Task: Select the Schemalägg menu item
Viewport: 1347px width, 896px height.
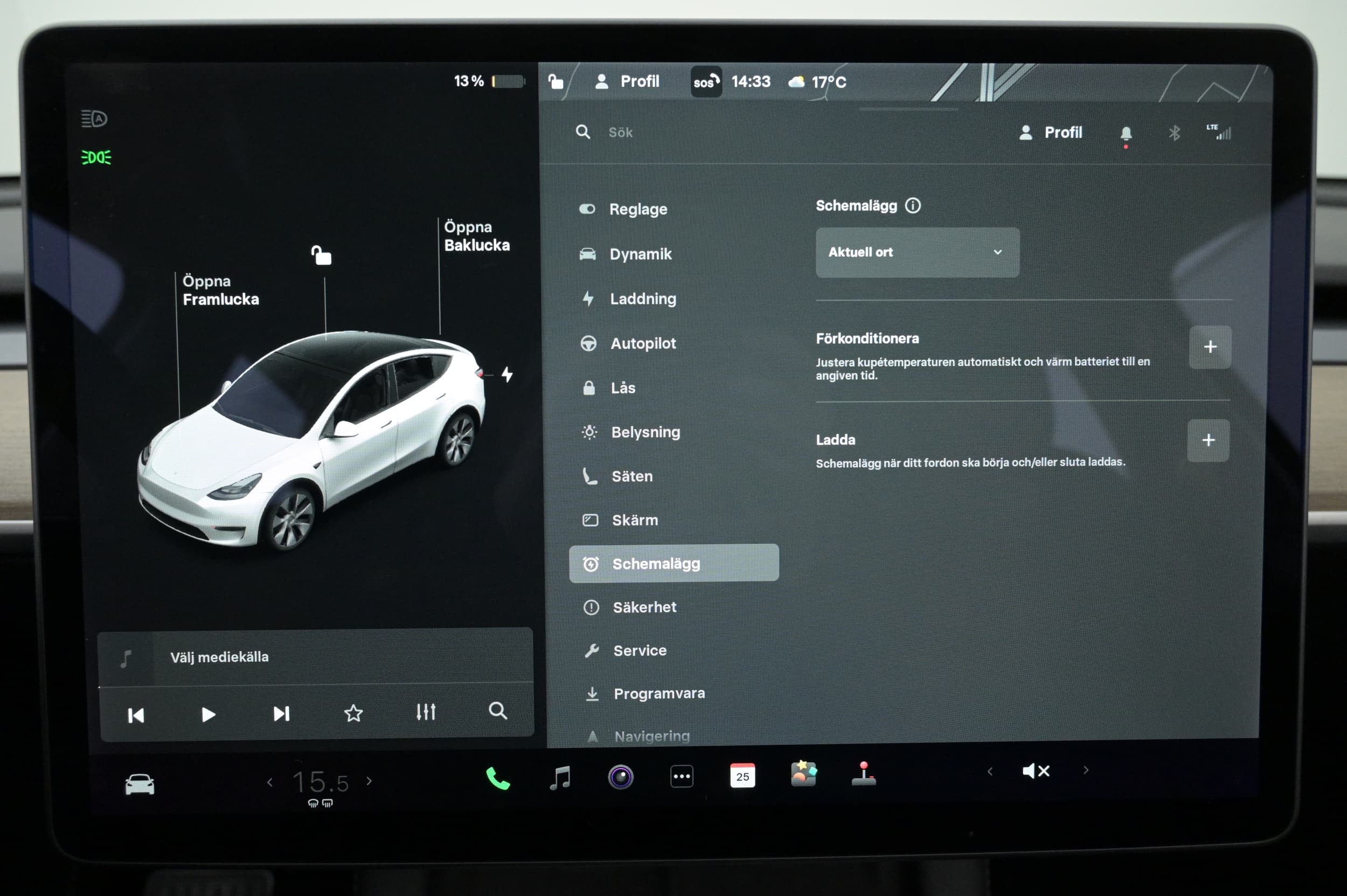Action: click(x=674, y=563)
